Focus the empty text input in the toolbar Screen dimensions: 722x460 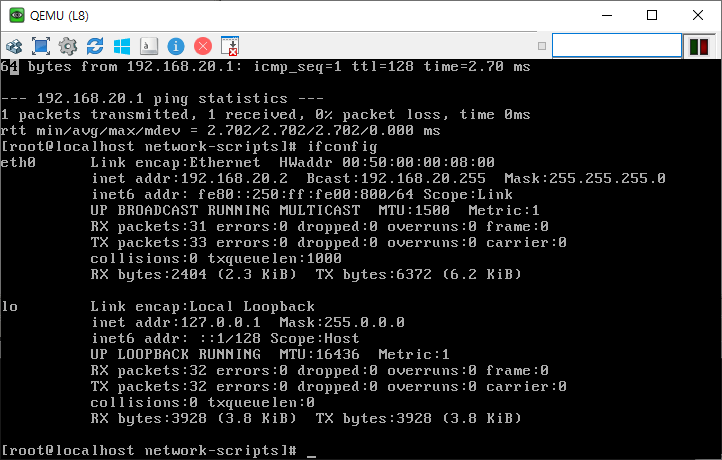(x=617, y=46)
